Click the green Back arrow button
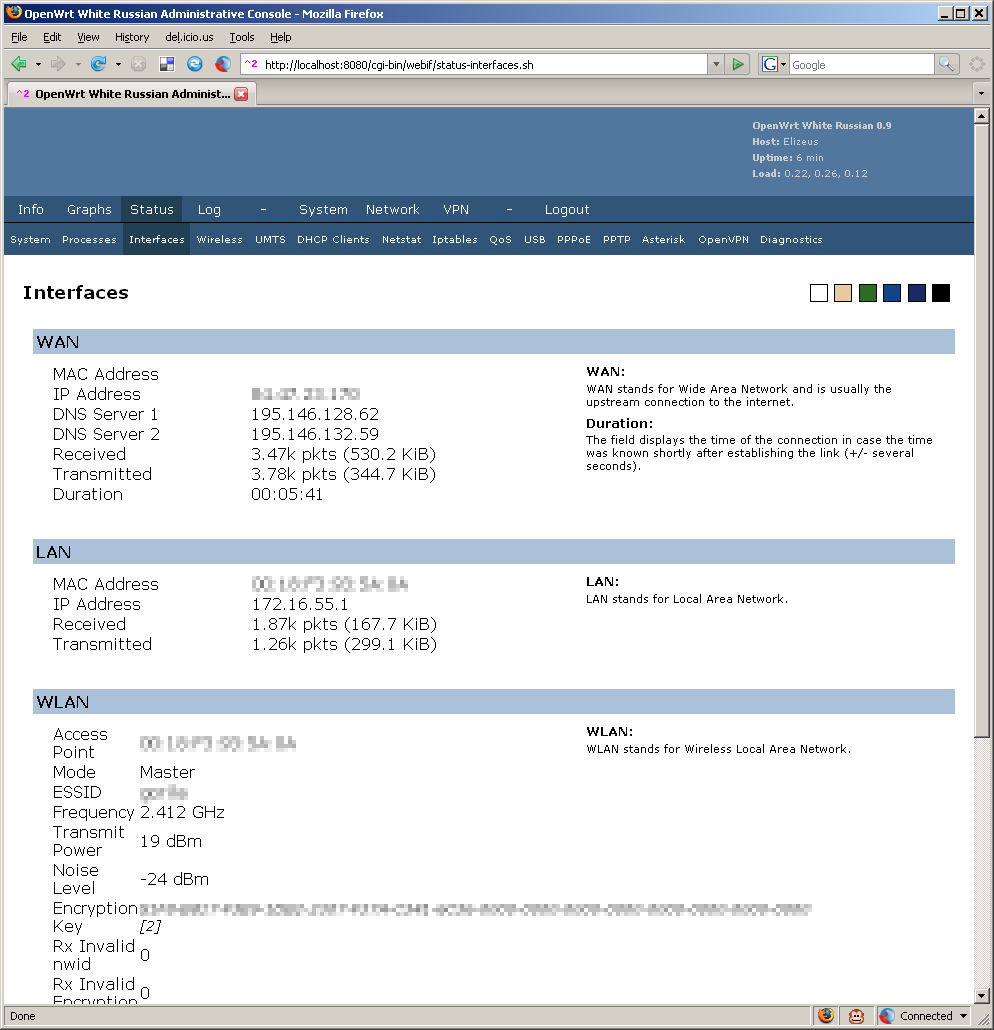Viewport: 994px width, 1030px height. [19, 64]
